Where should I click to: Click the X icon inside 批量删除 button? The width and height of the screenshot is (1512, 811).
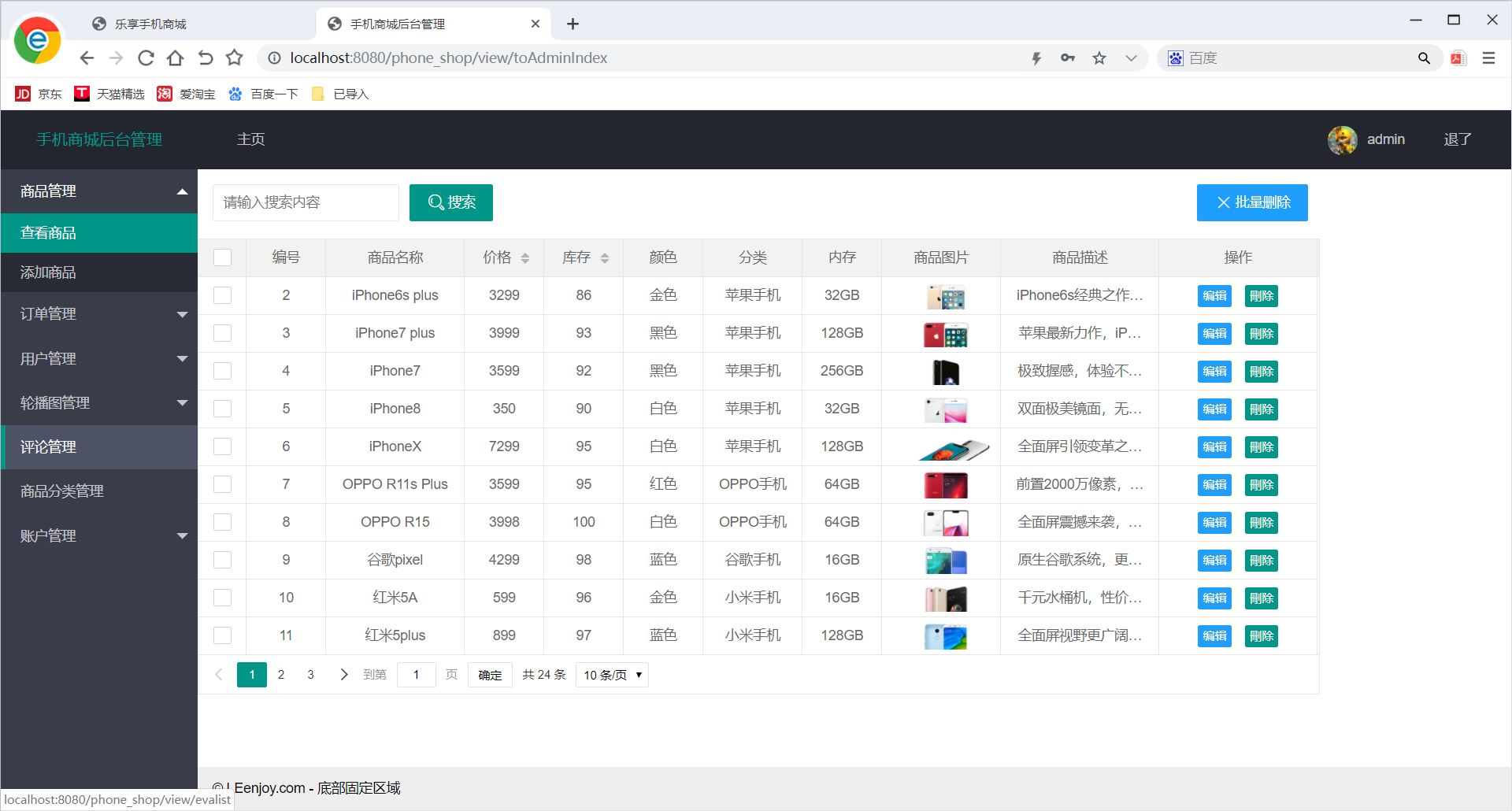click(x=1223, y=202)
